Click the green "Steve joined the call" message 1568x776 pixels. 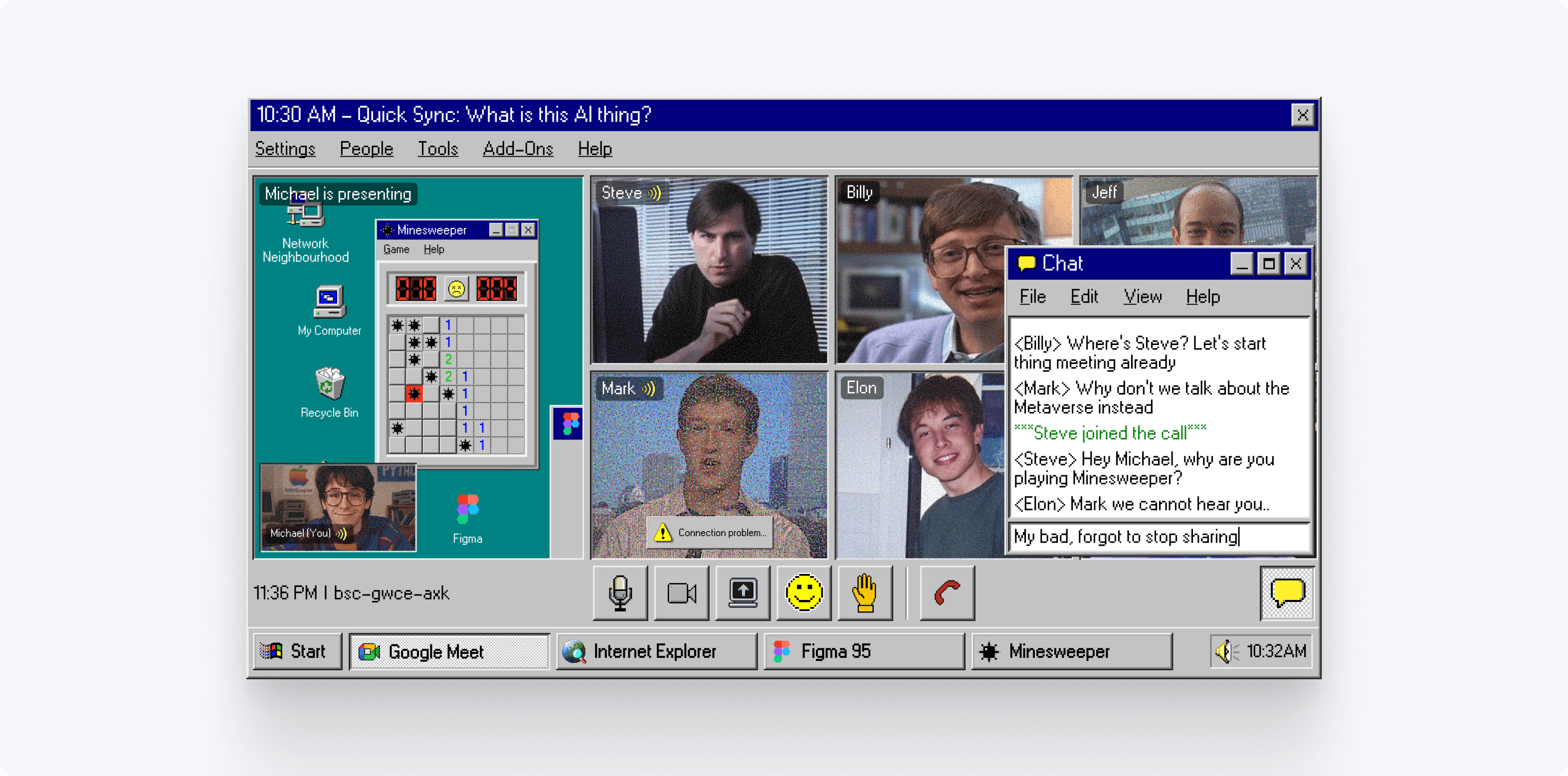(x=1110, y=433)
